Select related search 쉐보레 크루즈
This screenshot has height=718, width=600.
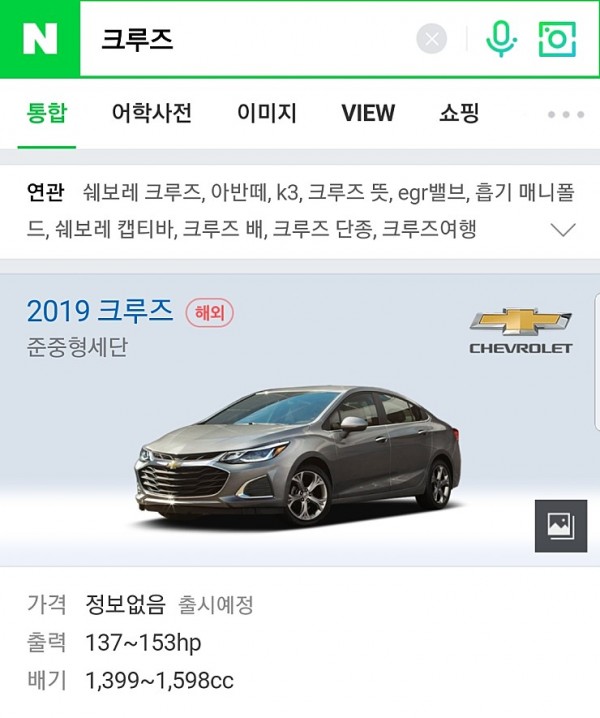click(142, 192)
